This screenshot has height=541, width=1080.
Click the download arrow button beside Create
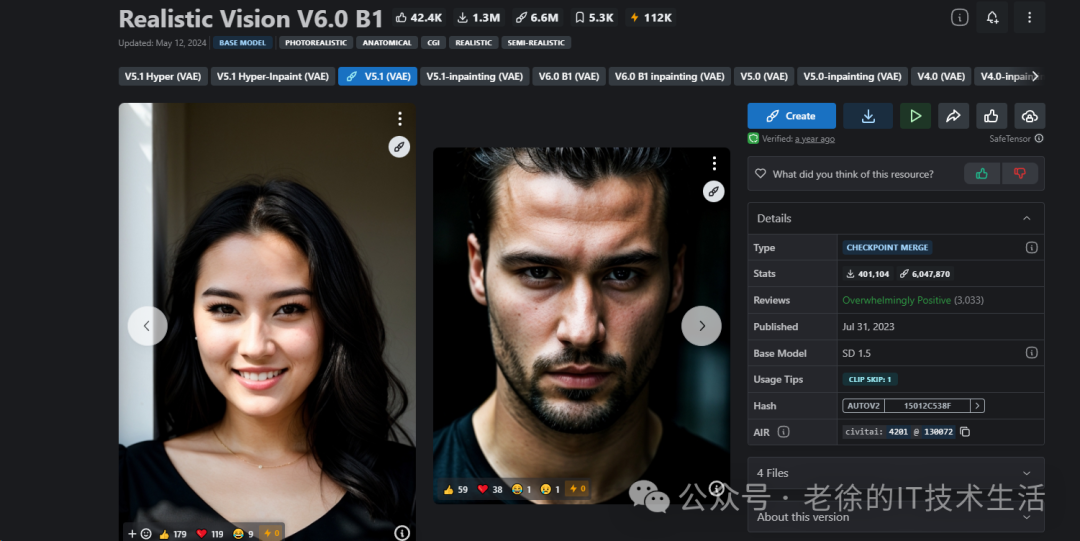tap(868, 116)
